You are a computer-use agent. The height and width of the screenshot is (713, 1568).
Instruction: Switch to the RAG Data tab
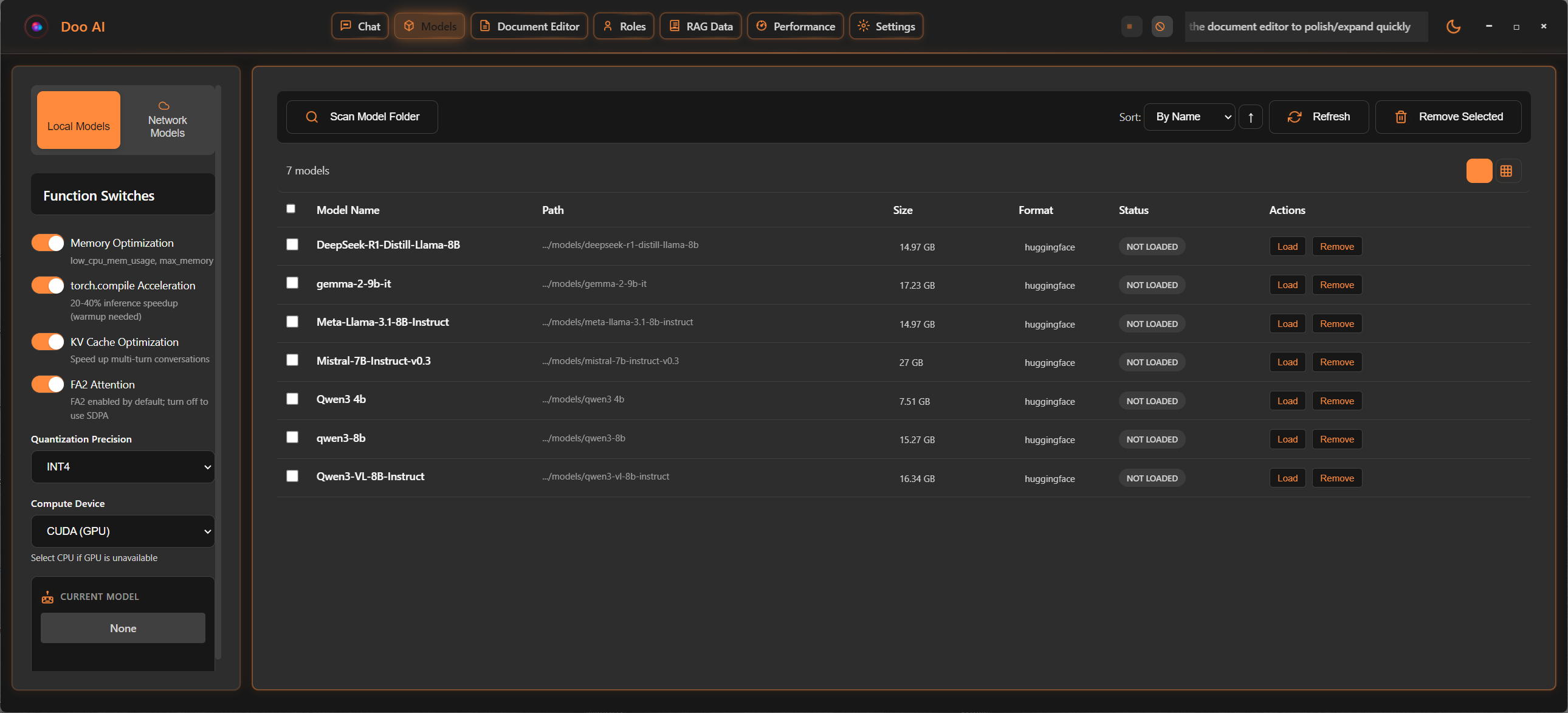701,26
